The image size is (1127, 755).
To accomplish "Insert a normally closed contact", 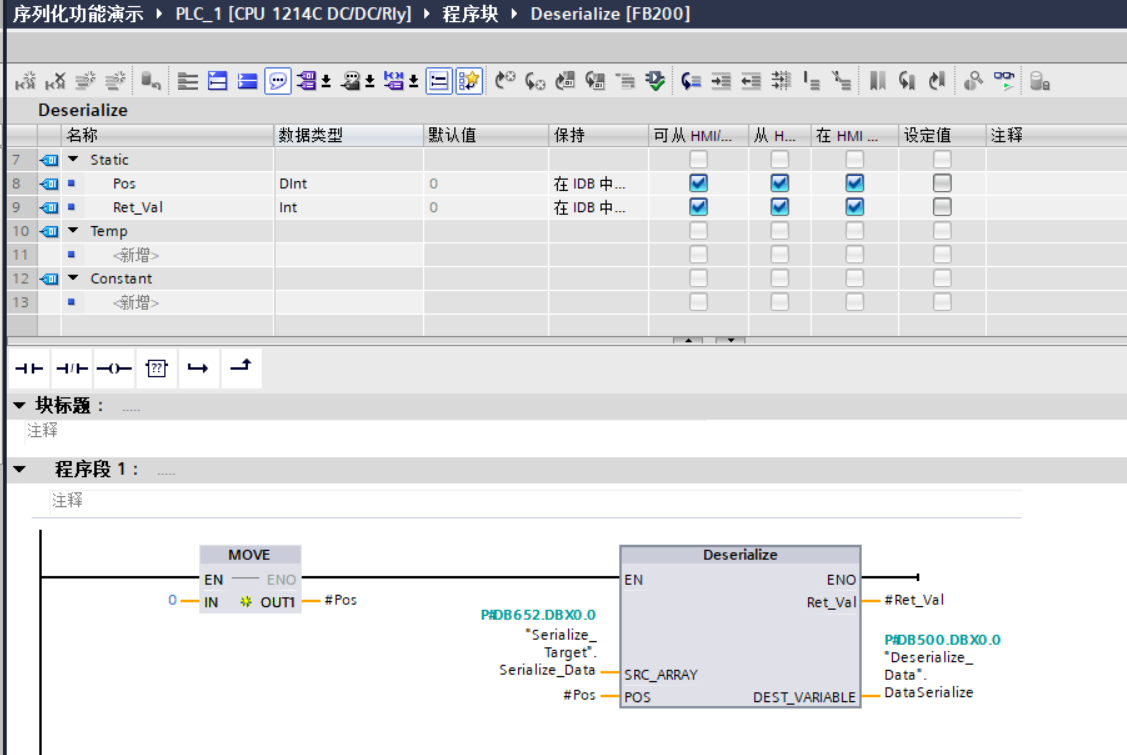I will [72, 368].
